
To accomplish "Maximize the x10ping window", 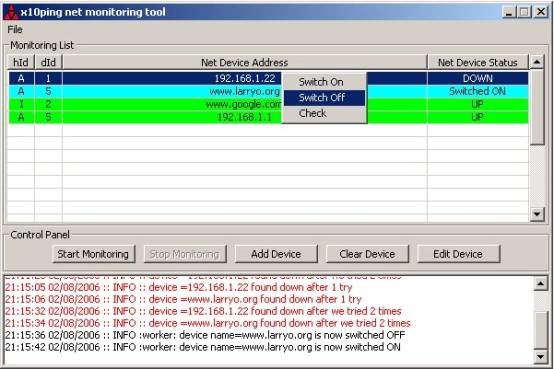I will [x=524, y=12].
